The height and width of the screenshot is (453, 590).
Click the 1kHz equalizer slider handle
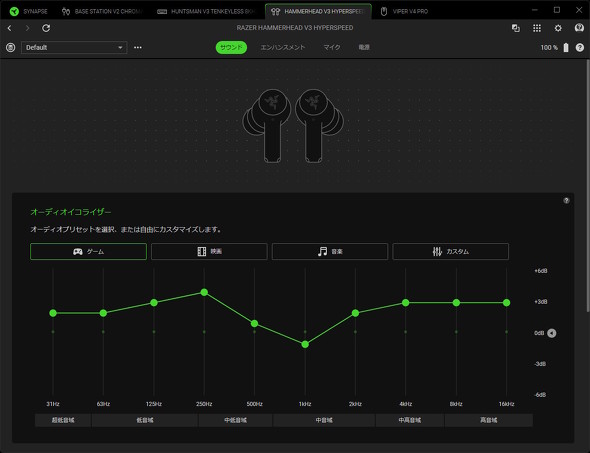pyautogui.click(x=305, y=344)
